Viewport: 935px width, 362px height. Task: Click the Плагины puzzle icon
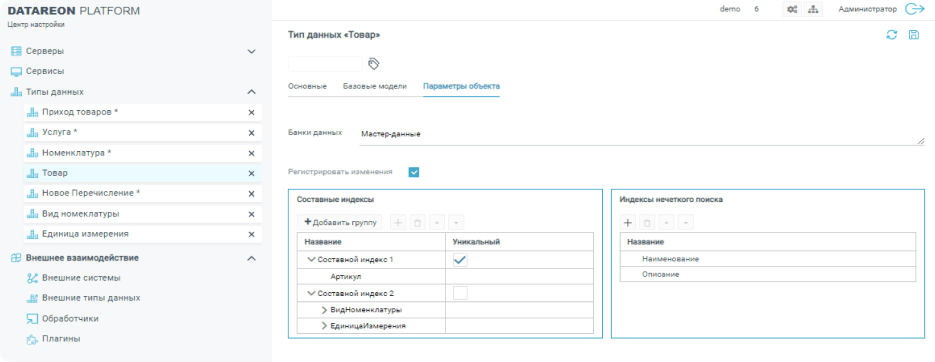point(32,339)
